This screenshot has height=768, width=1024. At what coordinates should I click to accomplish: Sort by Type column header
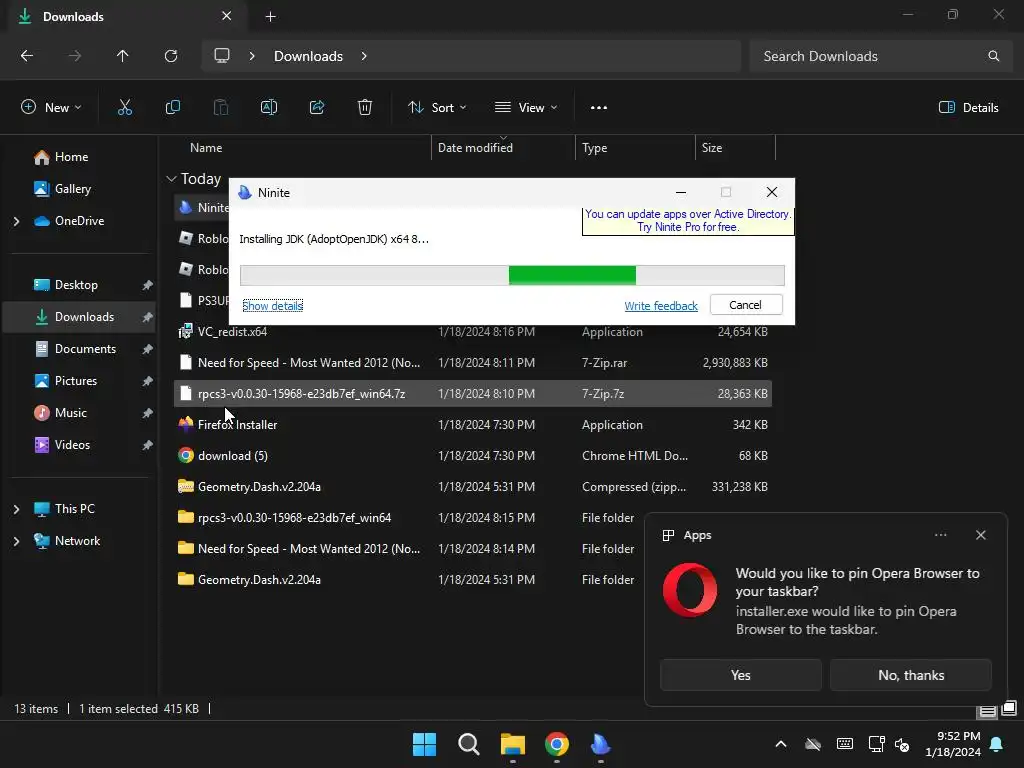click(635, 148)
